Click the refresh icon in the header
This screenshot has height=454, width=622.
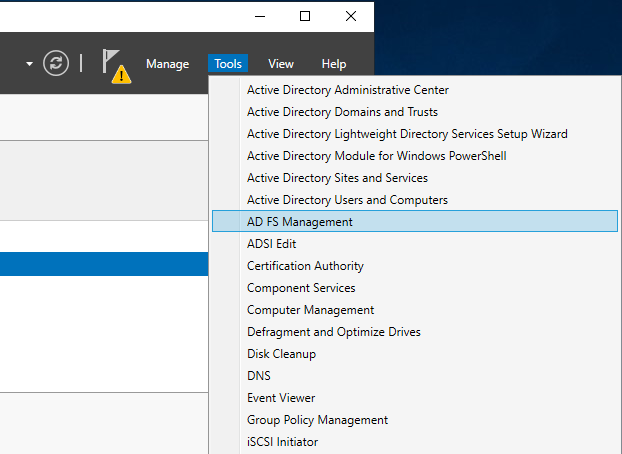(x=56, y=64)
